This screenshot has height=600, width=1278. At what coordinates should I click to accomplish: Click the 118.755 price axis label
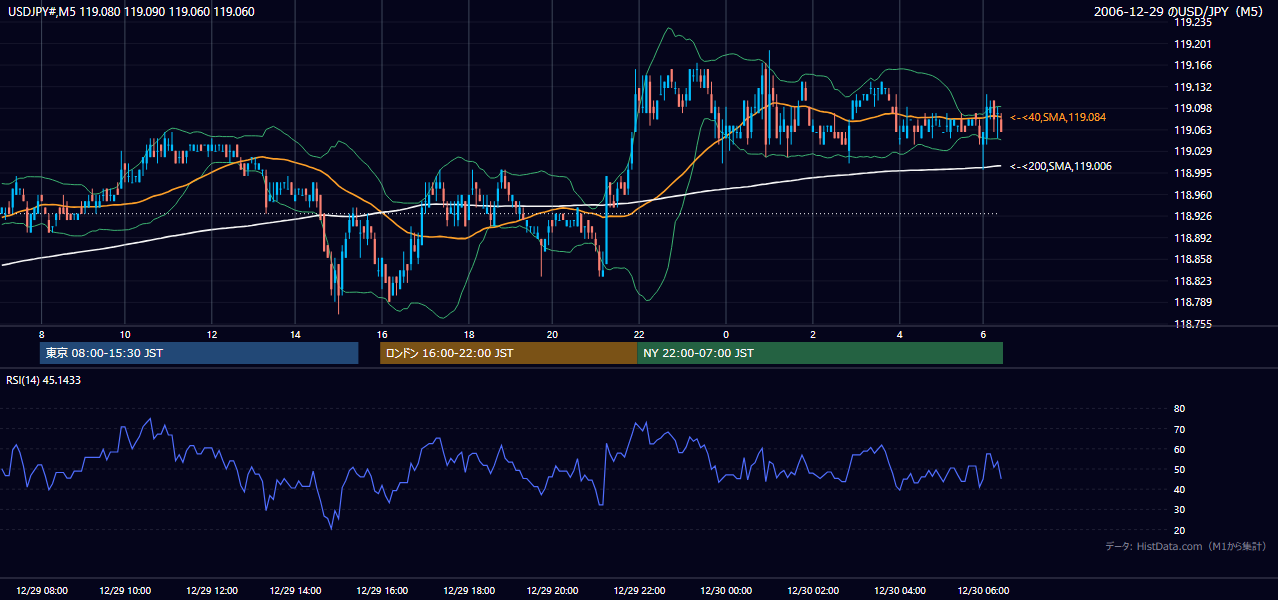click(1193, 324)
